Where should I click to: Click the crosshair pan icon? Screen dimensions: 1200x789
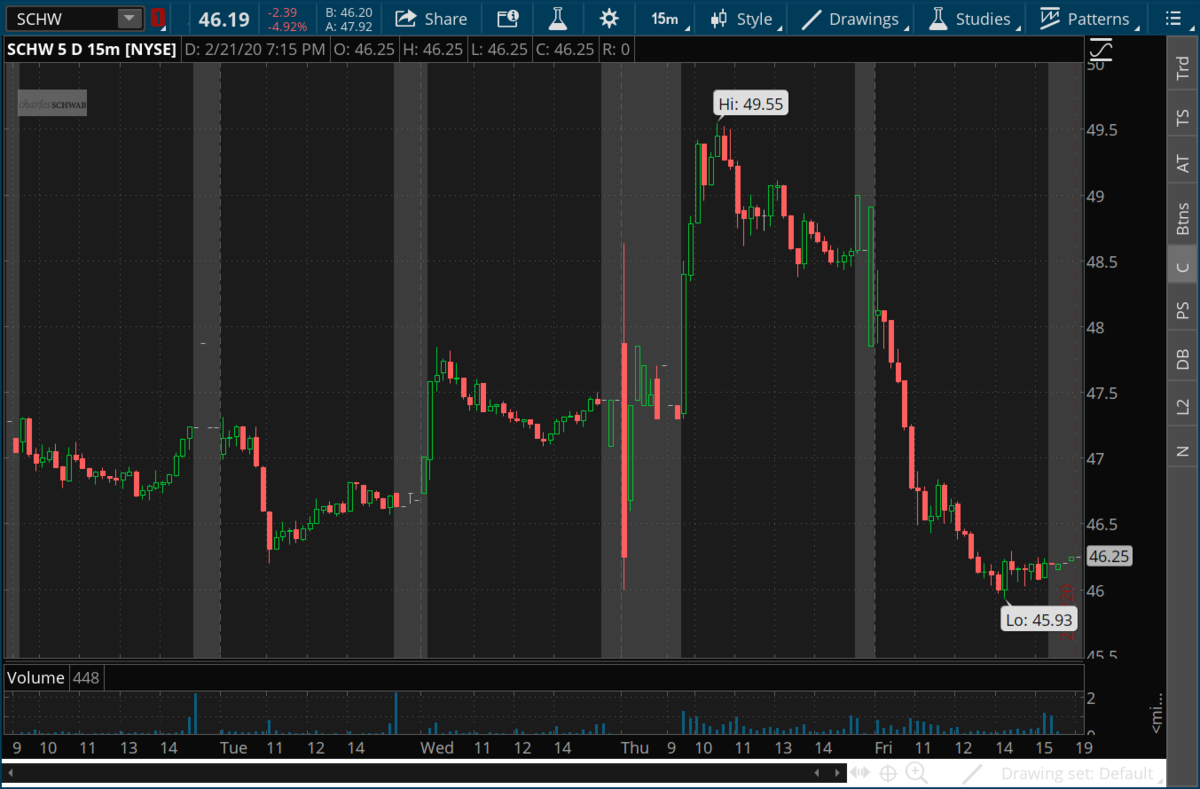(x=888, y=773)
